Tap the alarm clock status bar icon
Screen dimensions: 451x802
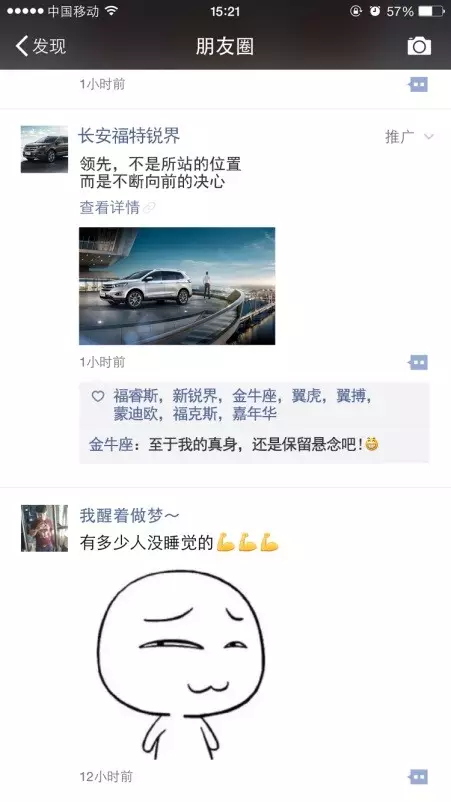click(x=375, y=11)
